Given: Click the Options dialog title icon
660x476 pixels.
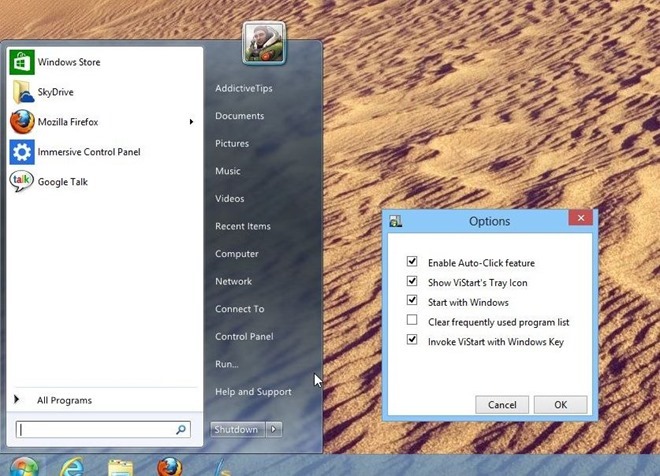Looking at the screenshot, I should [x=396, y=221].
